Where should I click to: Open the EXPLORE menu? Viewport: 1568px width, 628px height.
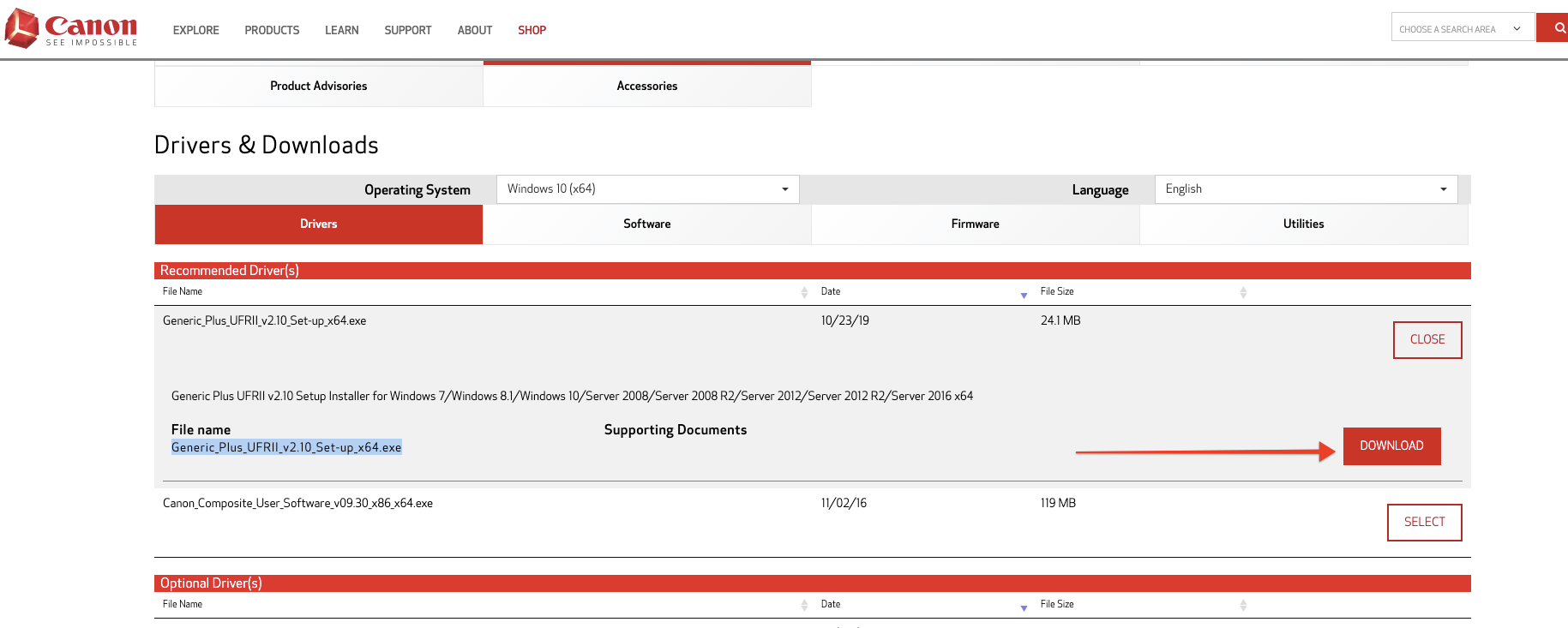coord(196,30)
